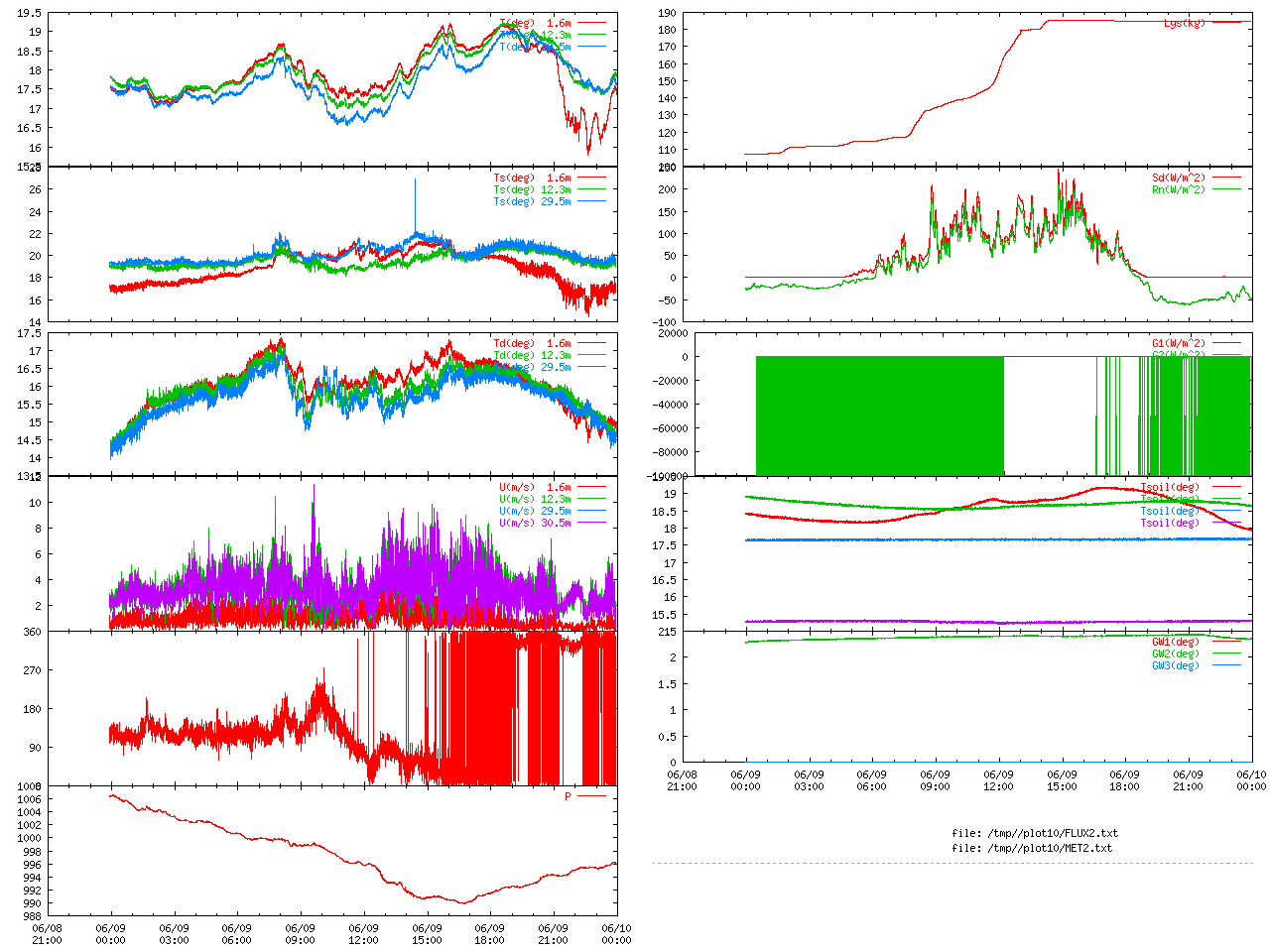Click the red Lys(kg) legend line sample
Image resolution: width=1270 pixels, height=952 pixels.
(1226, 22)
